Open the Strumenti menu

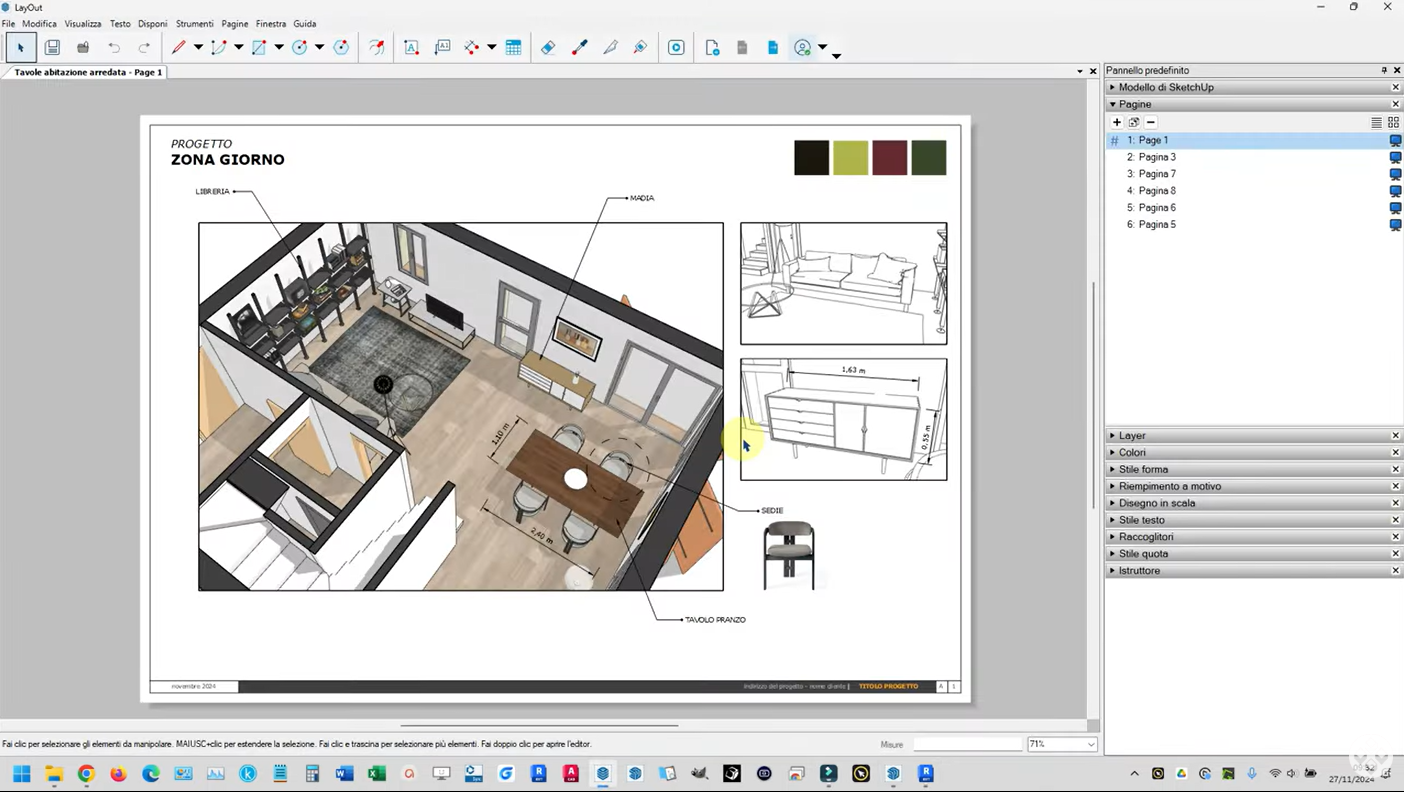click(194, 23)
